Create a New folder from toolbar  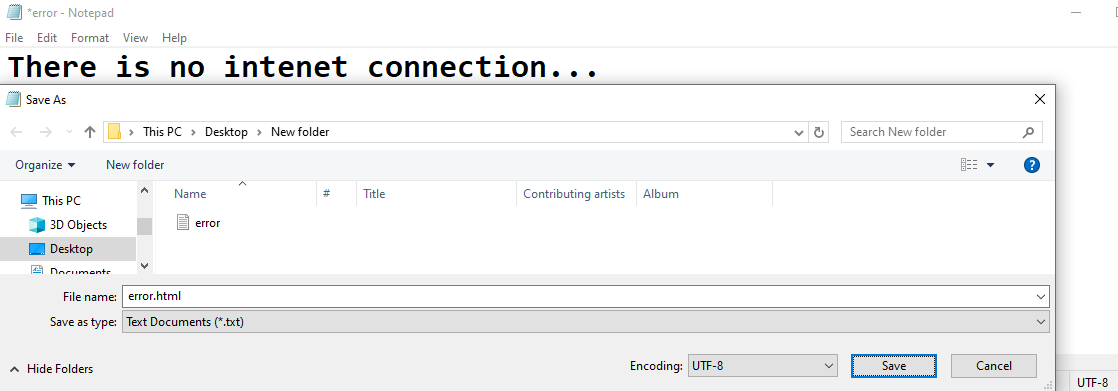(135, 165)
